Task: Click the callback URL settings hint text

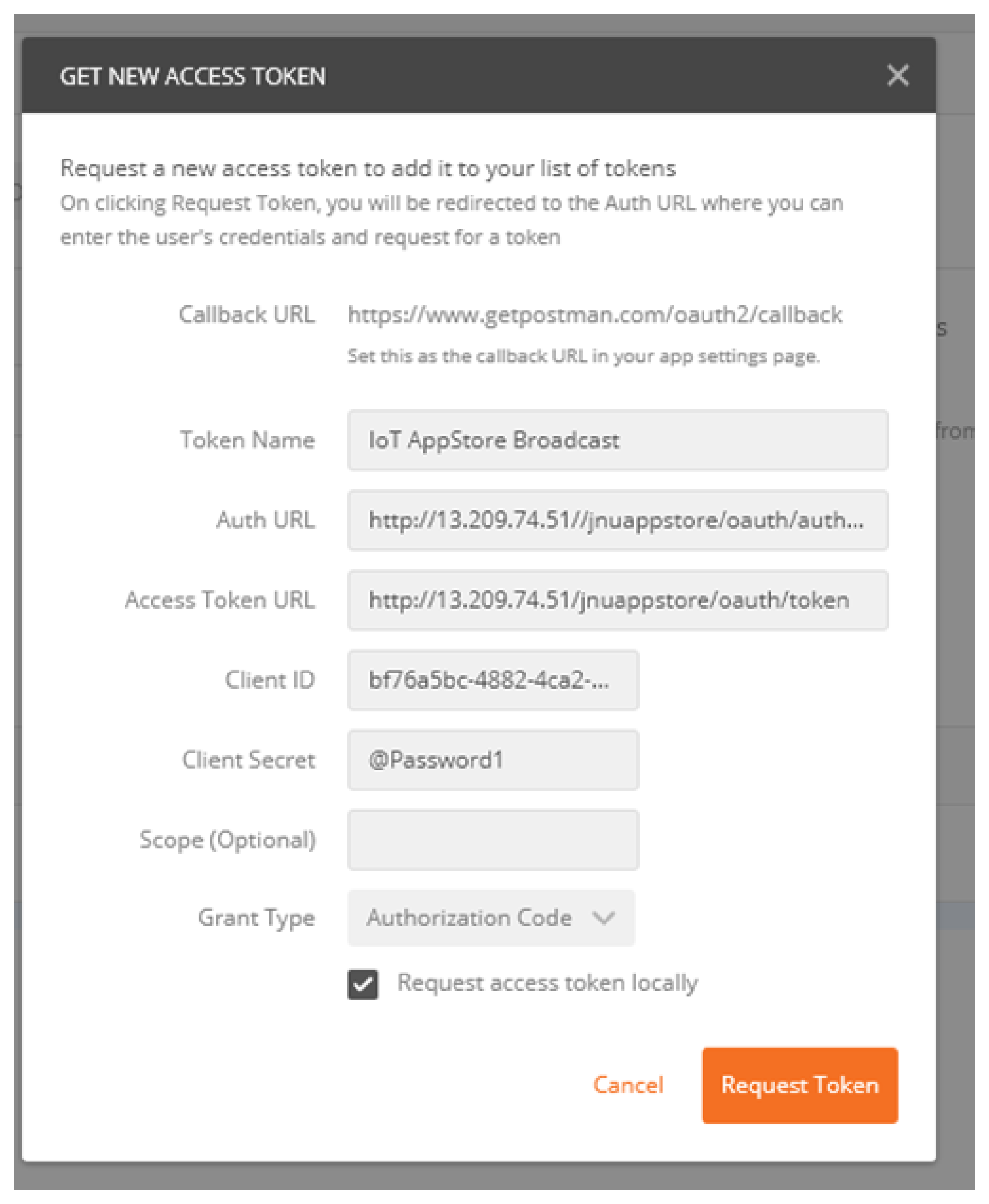Action: 583,356
